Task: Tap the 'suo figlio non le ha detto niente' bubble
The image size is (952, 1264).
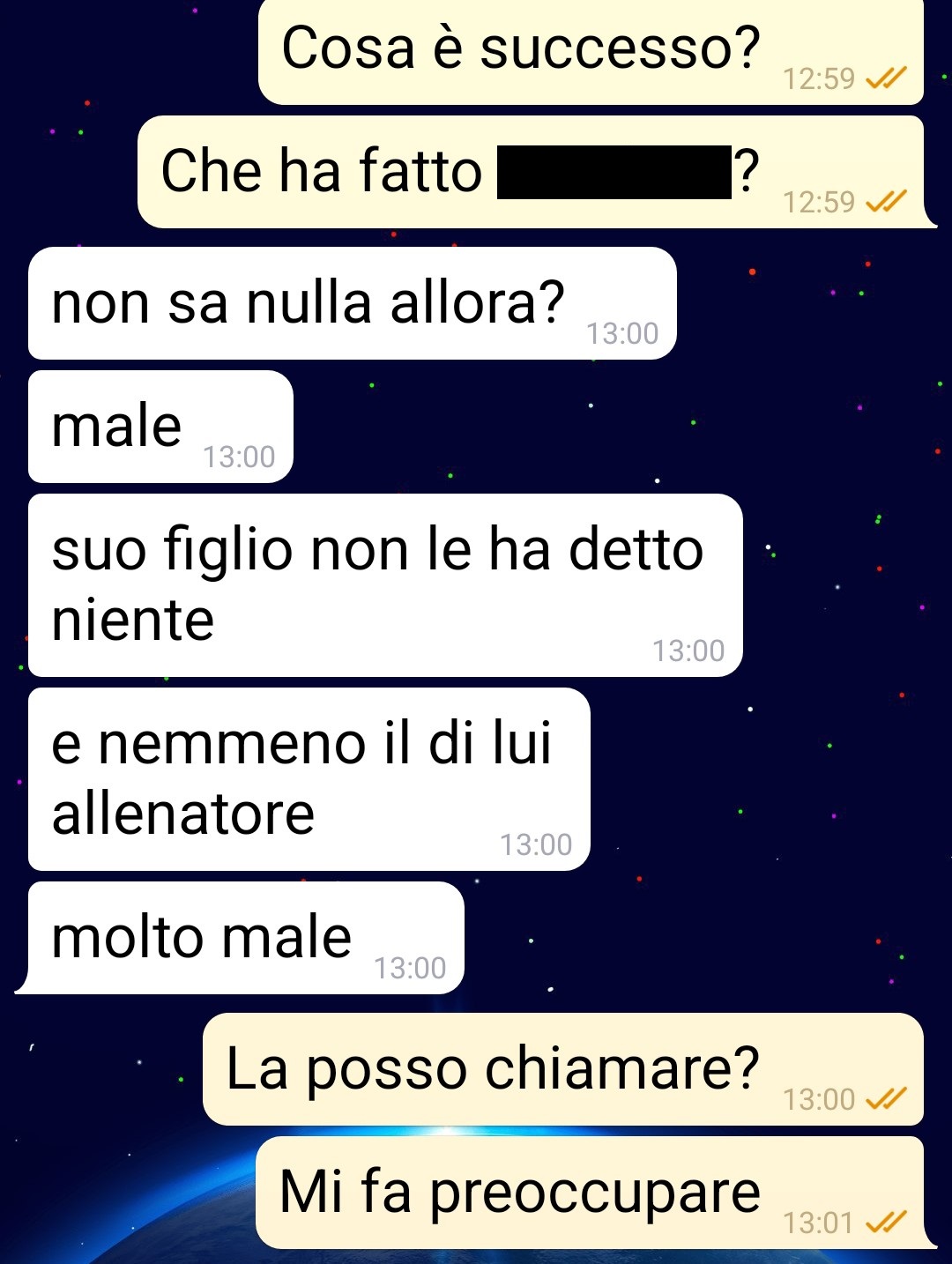Action: point(385,585)
